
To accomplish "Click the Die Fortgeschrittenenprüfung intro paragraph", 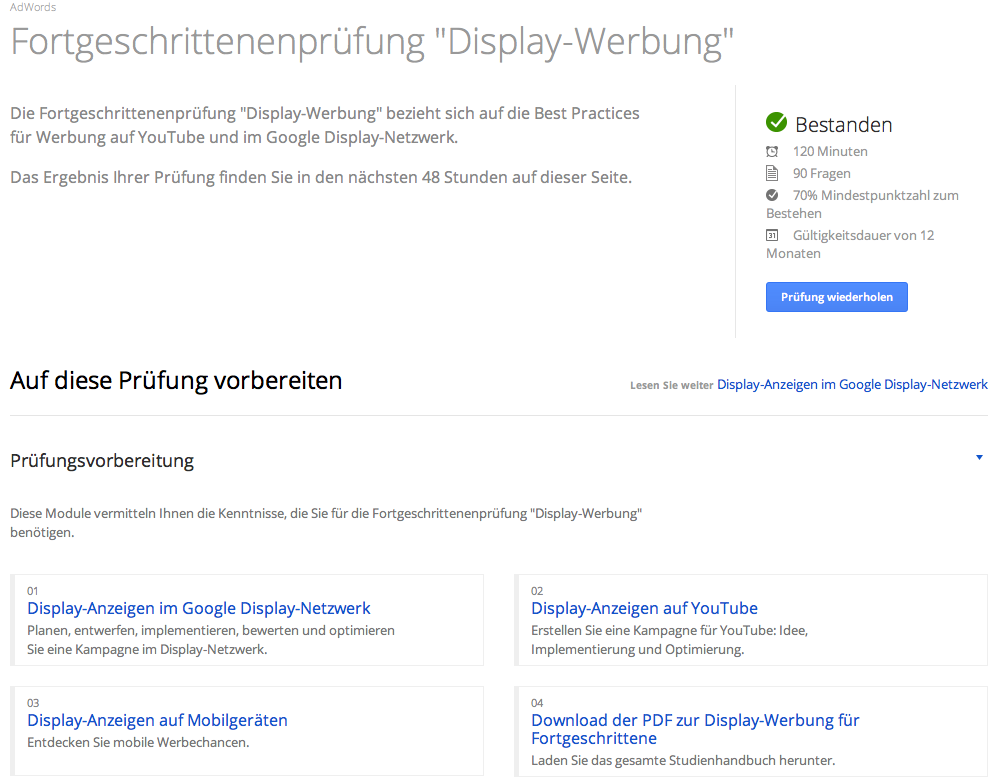I will (325, 125).
